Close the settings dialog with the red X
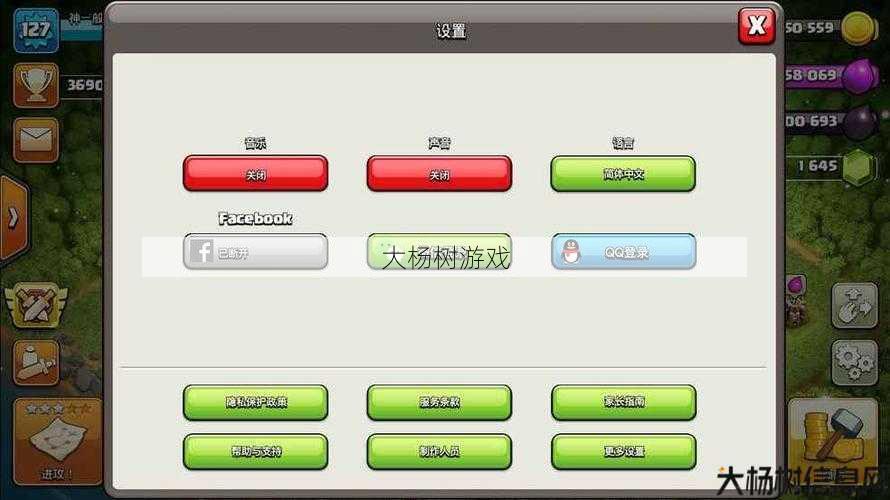 click(x=757, y=26)
